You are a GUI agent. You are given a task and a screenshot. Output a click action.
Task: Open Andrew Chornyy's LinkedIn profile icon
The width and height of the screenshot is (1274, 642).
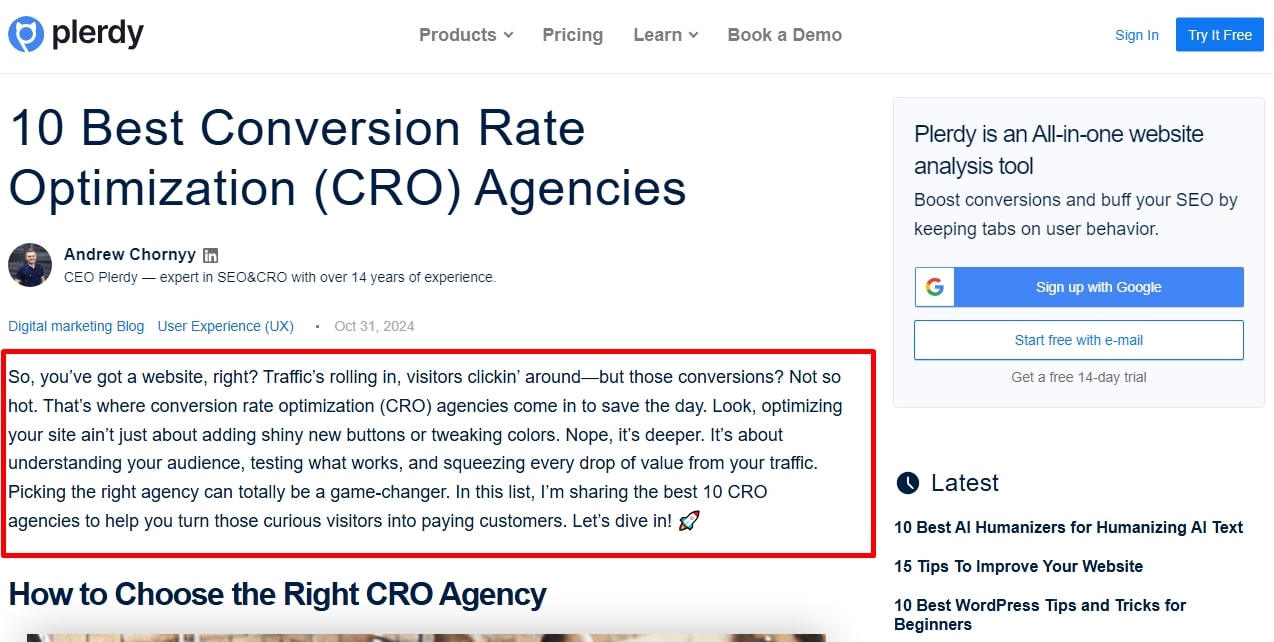pyautogui.click(x=211, y=254)
